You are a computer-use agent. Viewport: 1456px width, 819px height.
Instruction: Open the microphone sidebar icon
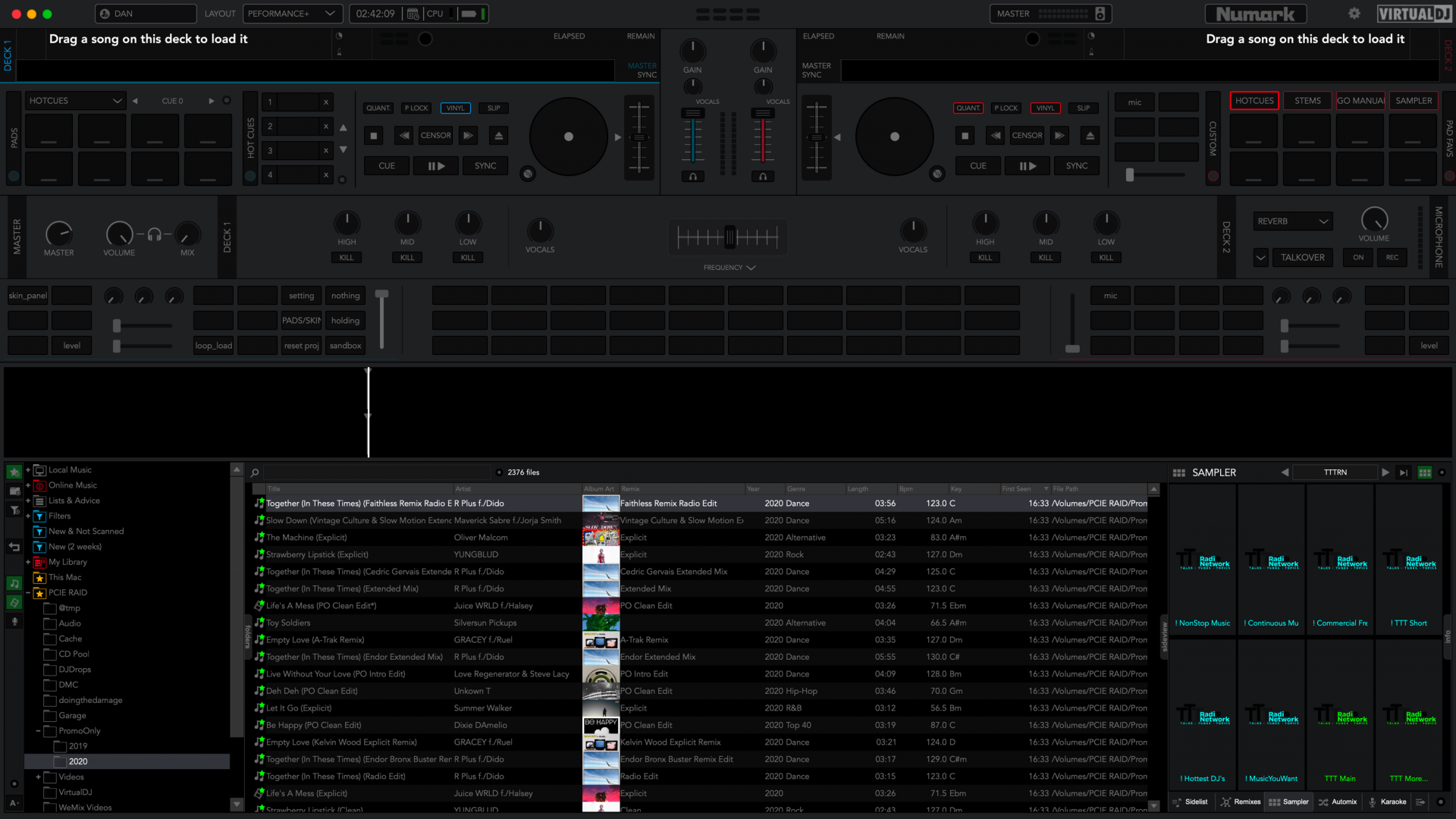point(14,621)
